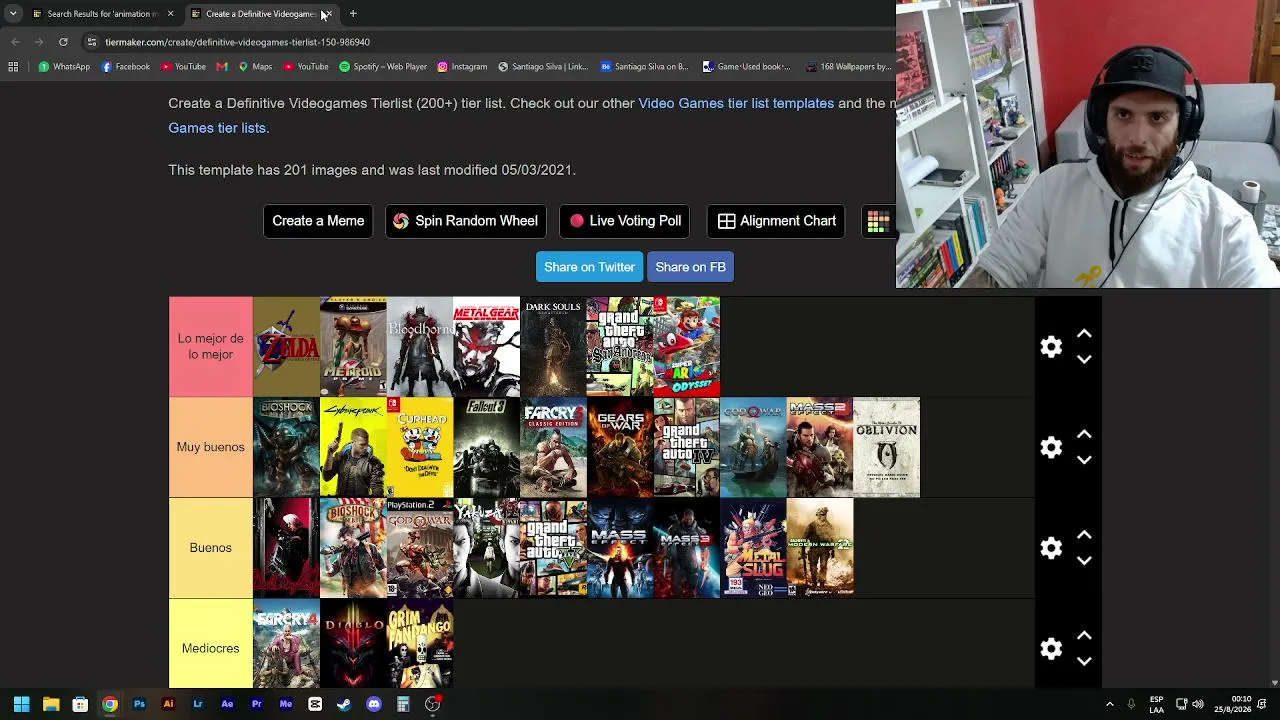
Task: Select the Cuphead game cover
Action: 420,447
